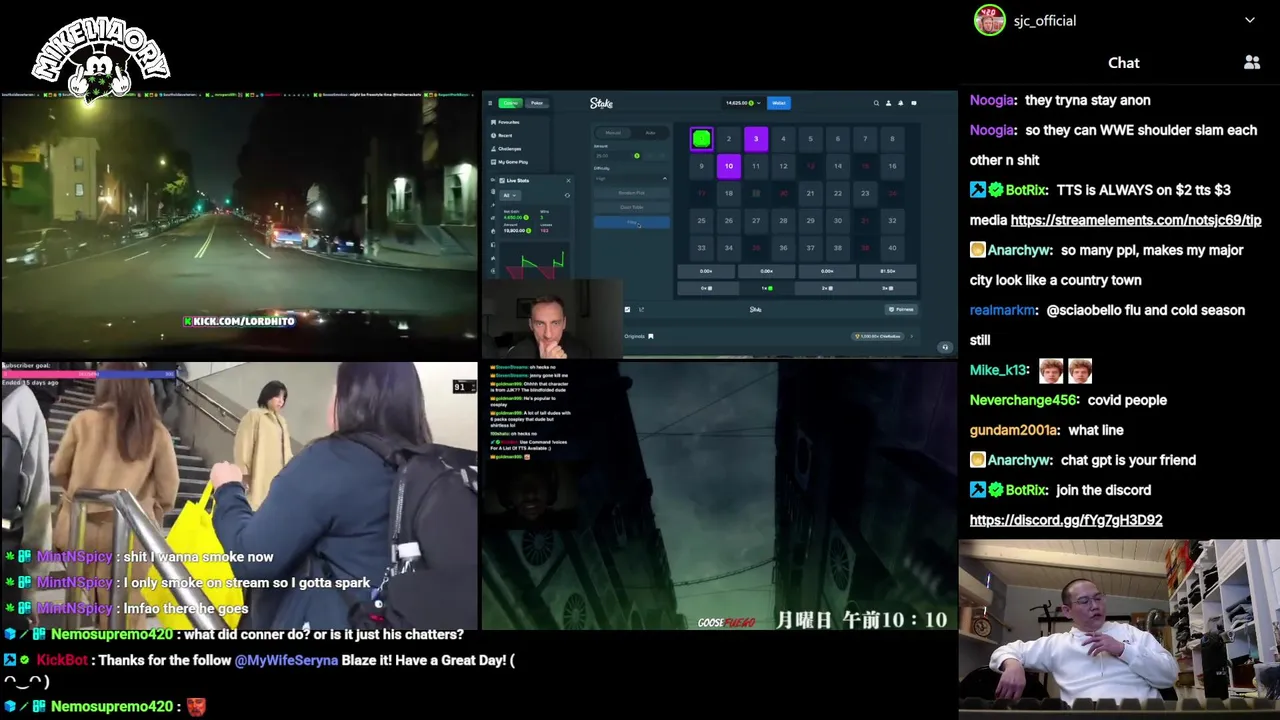Open Stake notifications bell
Screen dimensions: 1280x720
(900, 103)
